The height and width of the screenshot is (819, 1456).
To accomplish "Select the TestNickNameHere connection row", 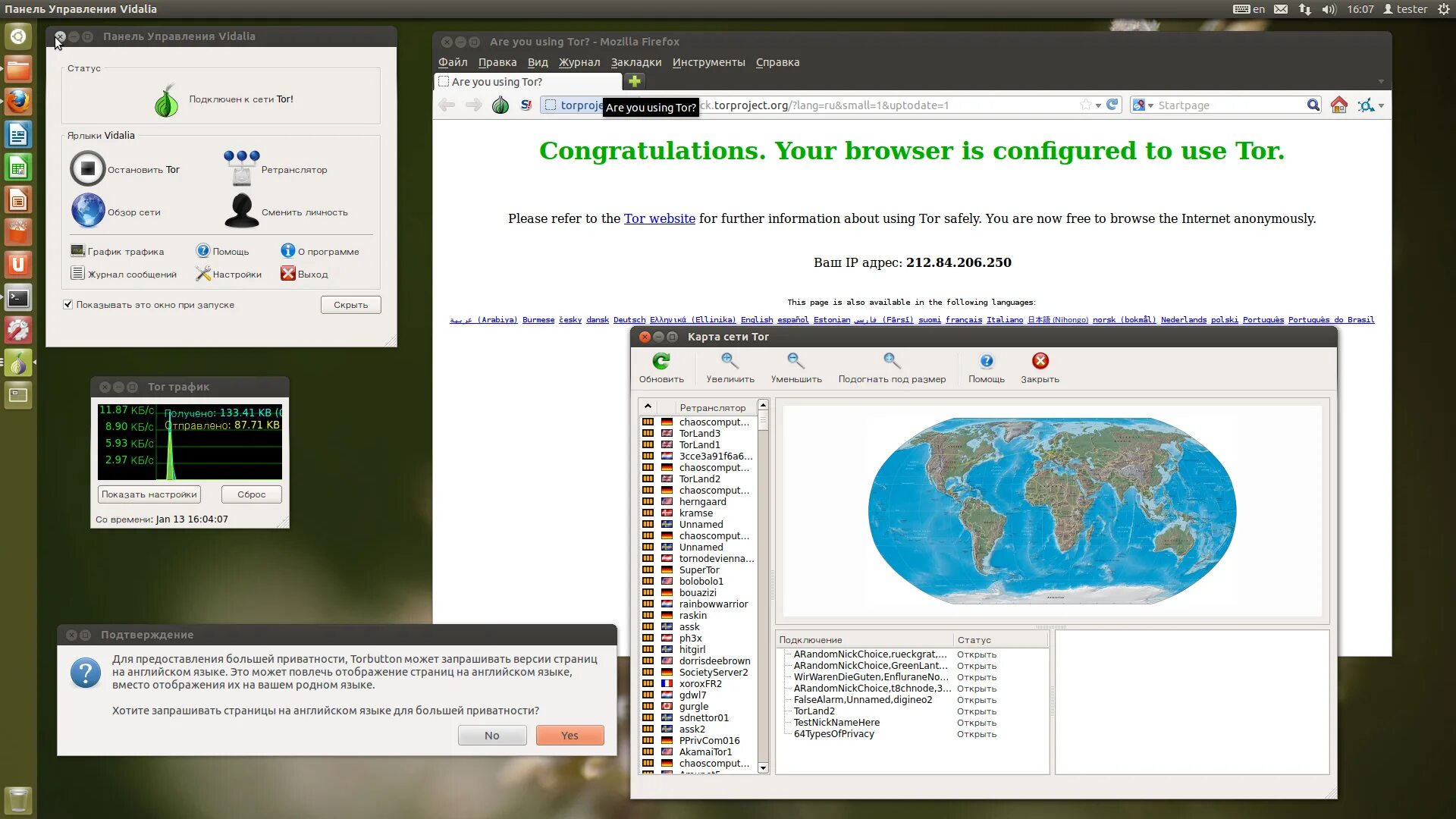I will pos(914,723).
